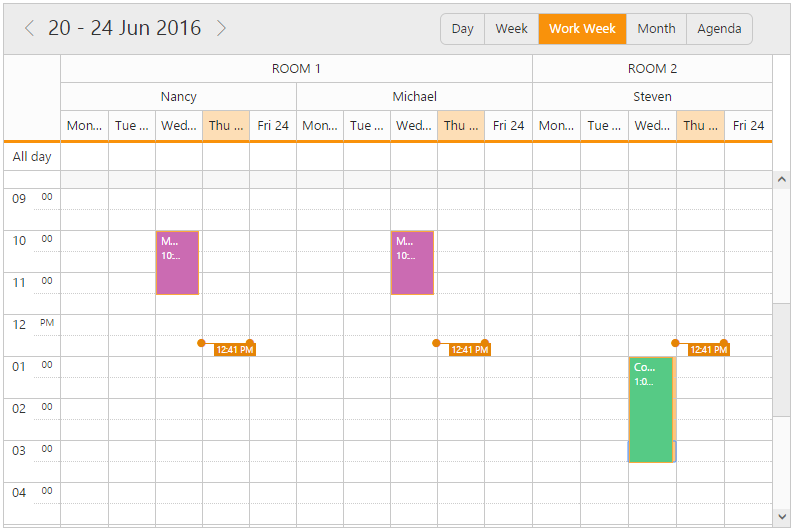Image resolution: width=794 pixels, height=532 pixels.
Task: Switch to Week view
Action: 511,29
